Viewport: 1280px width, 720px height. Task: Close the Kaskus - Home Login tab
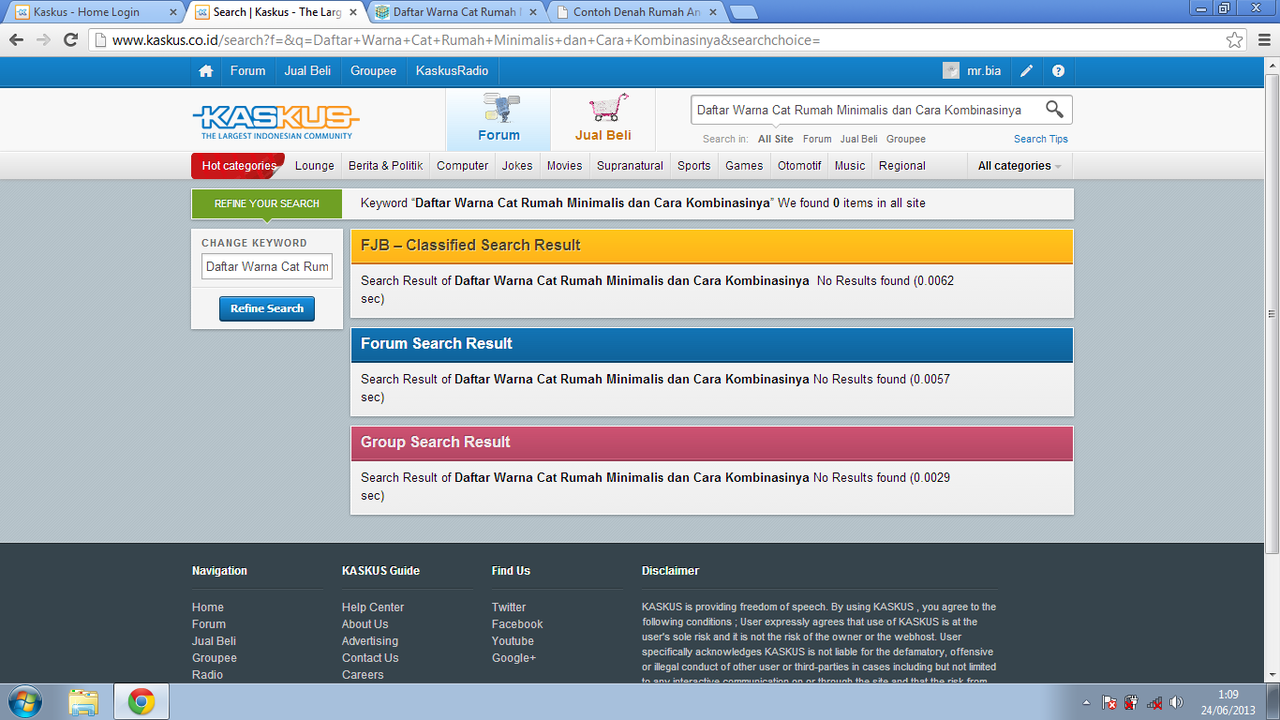[172, 12]
